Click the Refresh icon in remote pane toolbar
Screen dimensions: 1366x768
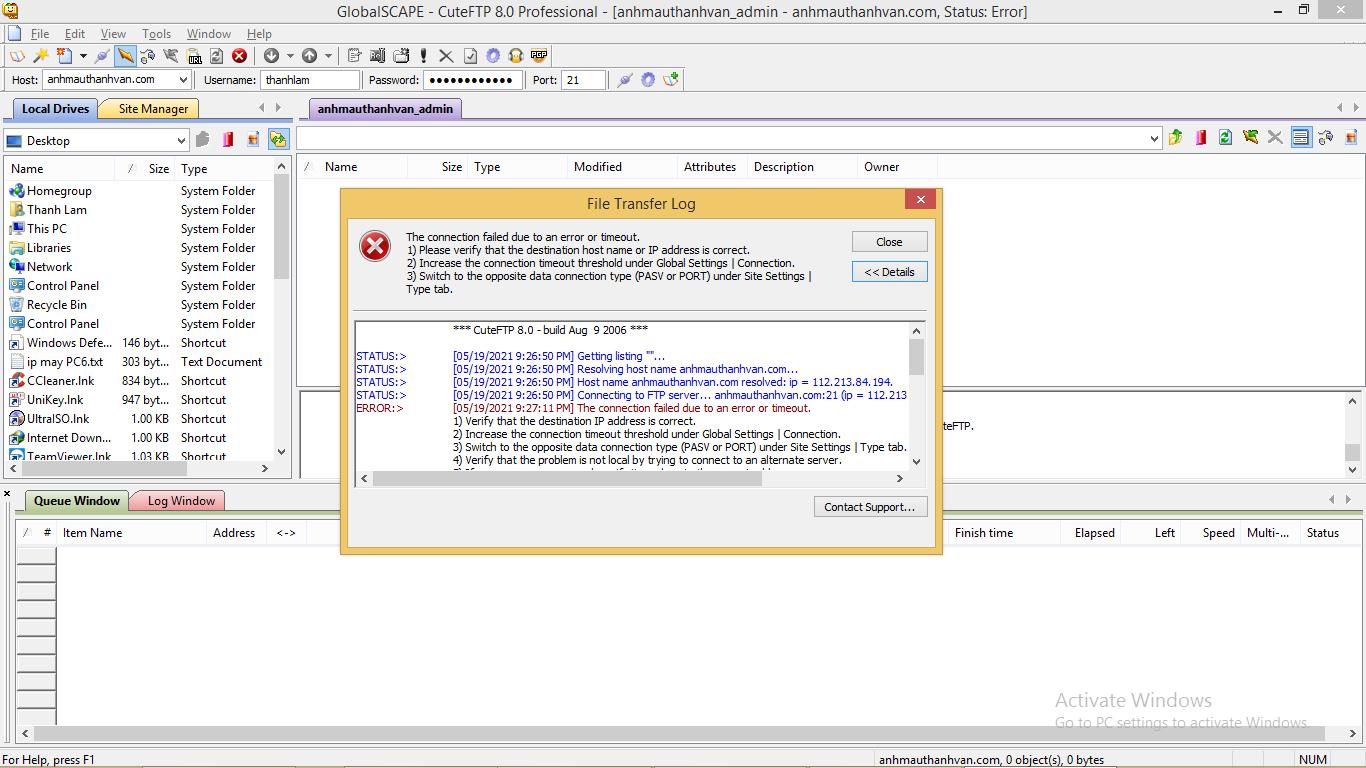(x=1225, y=138)
